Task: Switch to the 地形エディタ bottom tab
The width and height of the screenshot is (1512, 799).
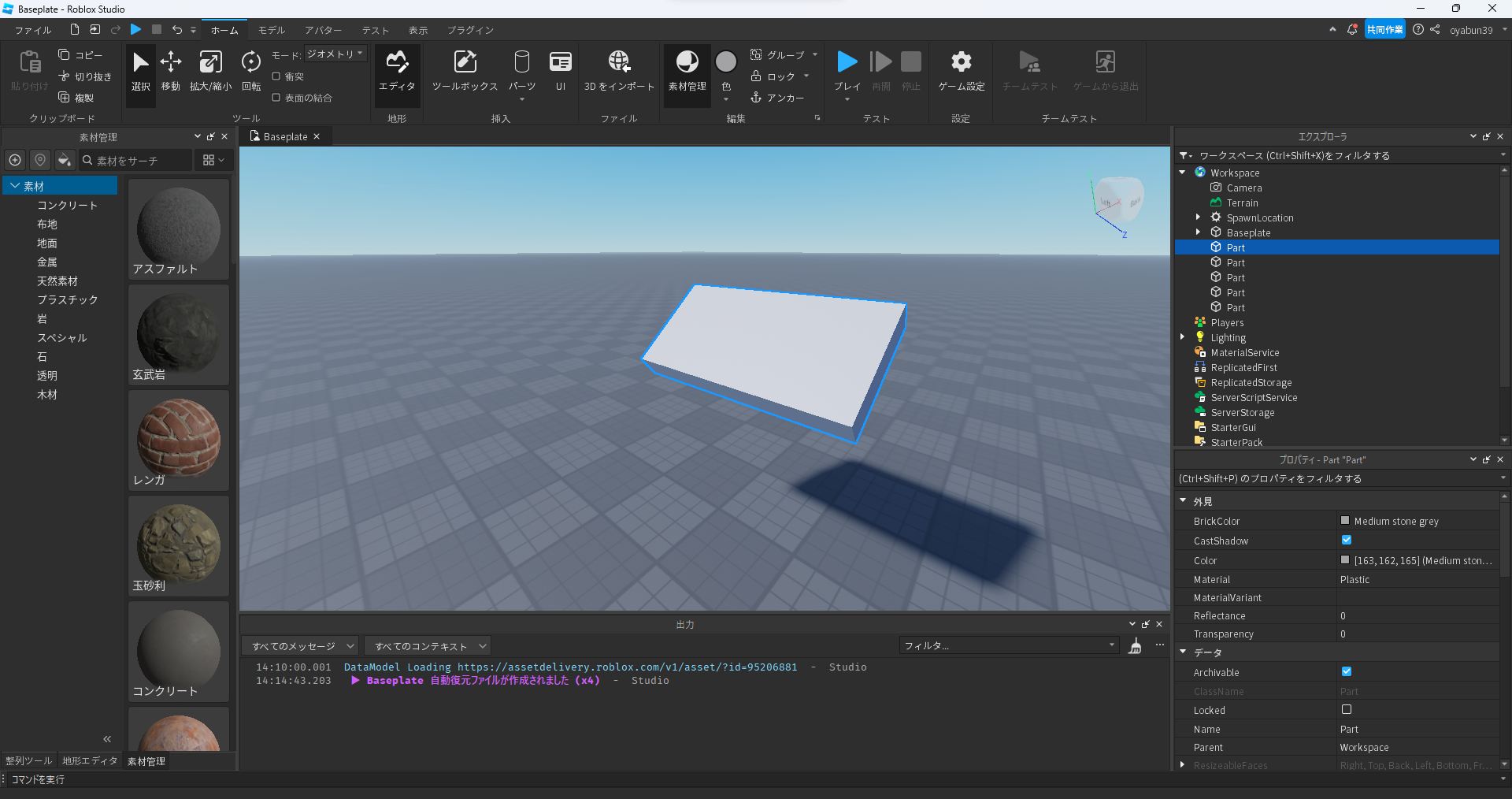Action: [90, 761]
